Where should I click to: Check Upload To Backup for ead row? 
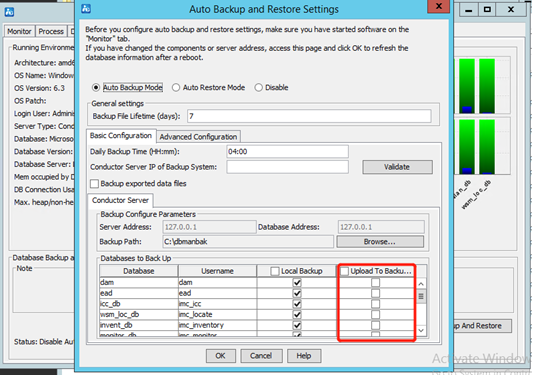[375, 293]
